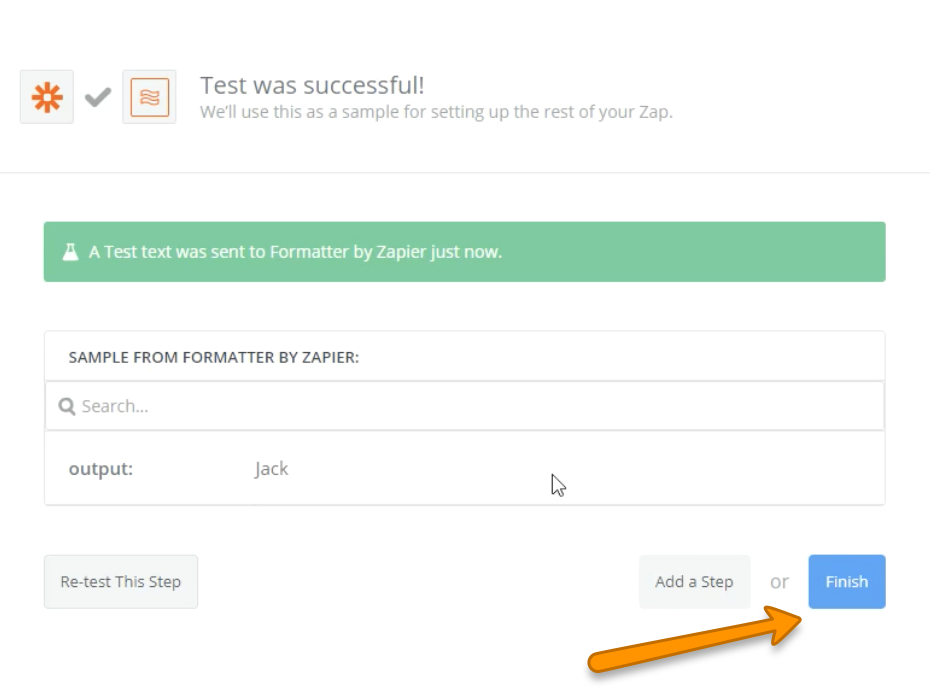Click "A Test text was sent" message

(x=295, y=252)
